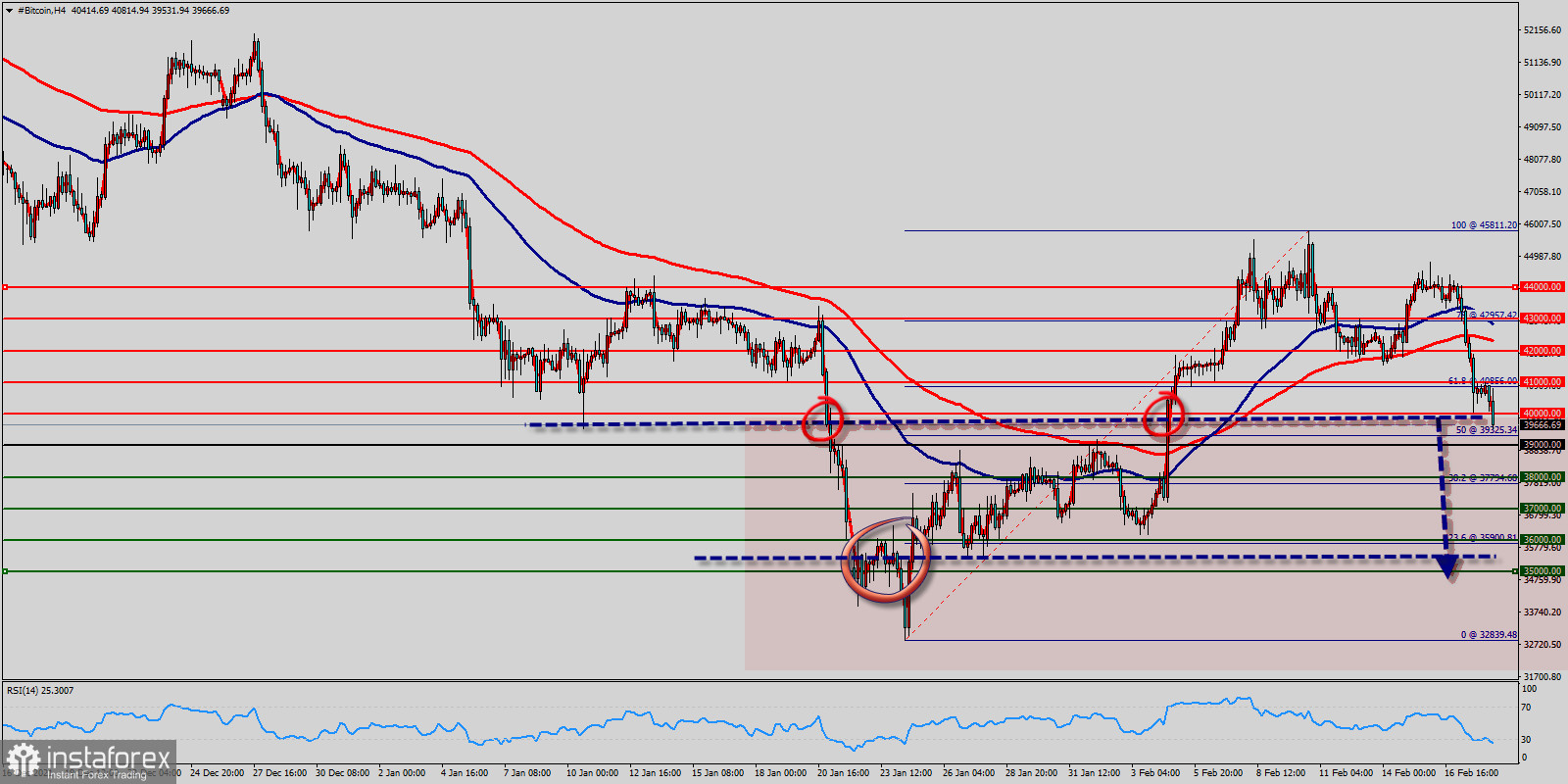Click time axis label 28 Jan 20:00

tap(1031, 773)
